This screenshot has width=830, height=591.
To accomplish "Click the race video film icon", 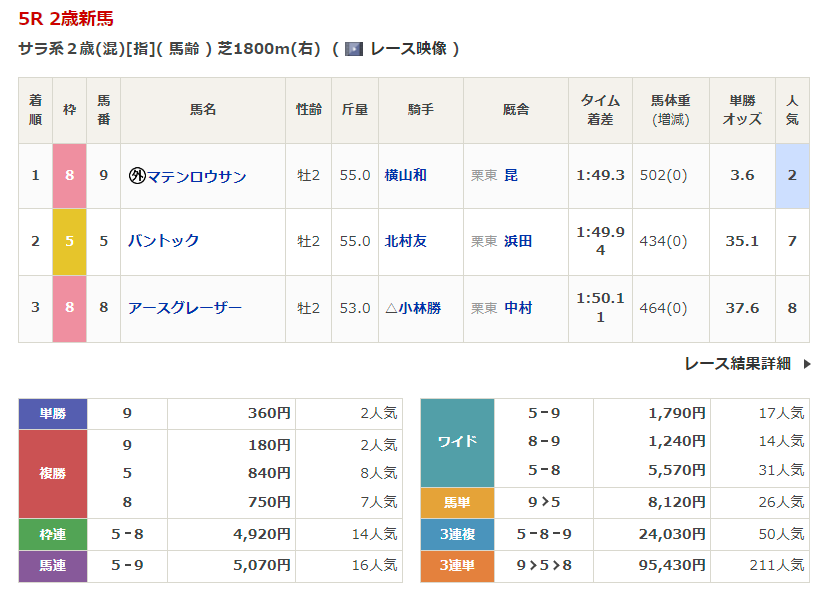I will point(354,48).
